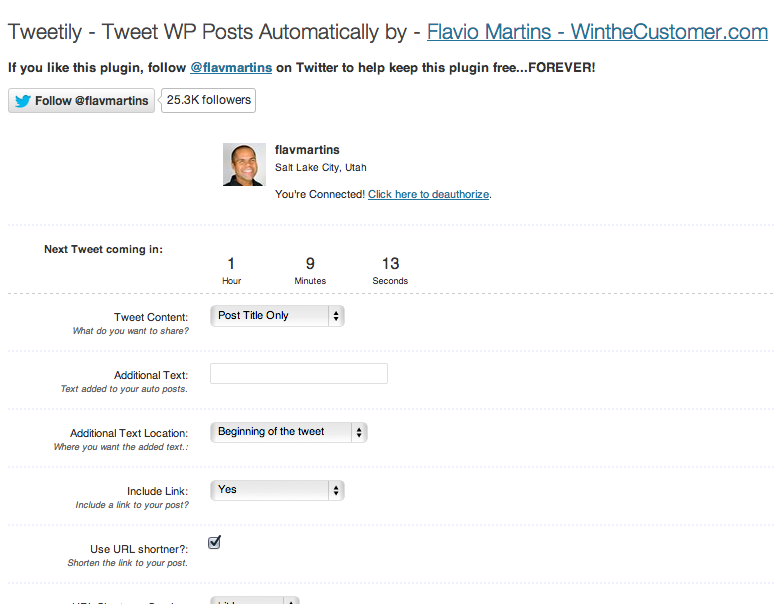
Task: Click the arrows on Additional Text Location select
Action: click(359, 432)
